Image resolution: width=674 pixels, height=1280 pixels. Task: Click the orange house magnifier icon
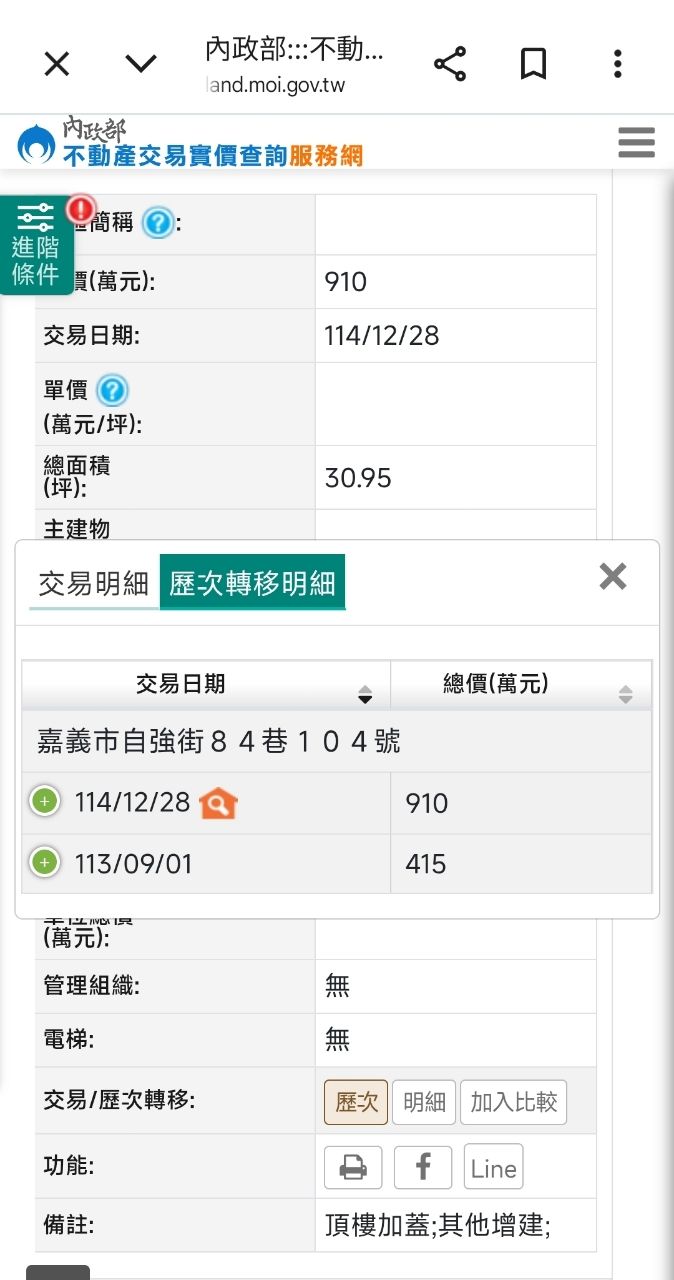tap(218, 803)
